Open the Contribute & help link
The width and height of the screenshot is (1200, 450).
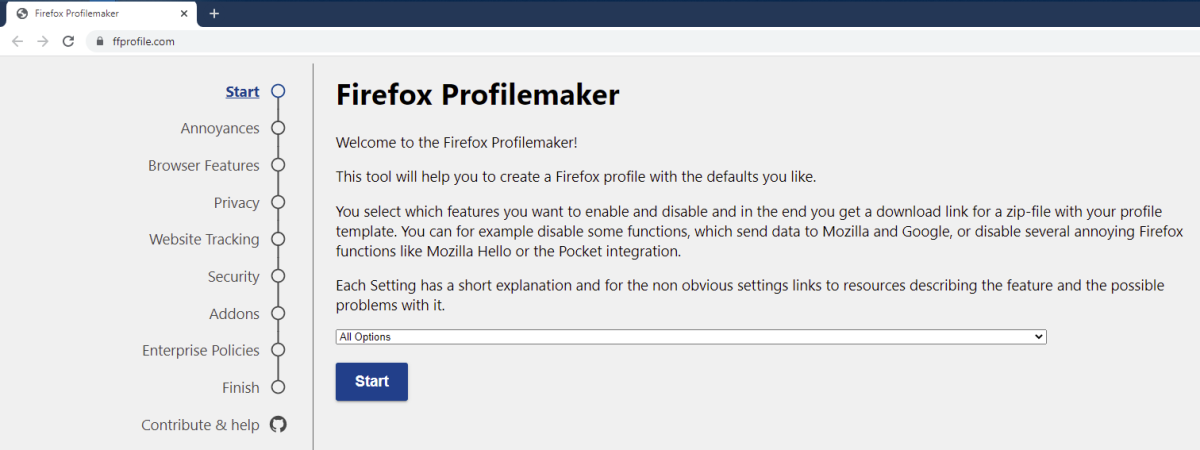tap(200, 424)
